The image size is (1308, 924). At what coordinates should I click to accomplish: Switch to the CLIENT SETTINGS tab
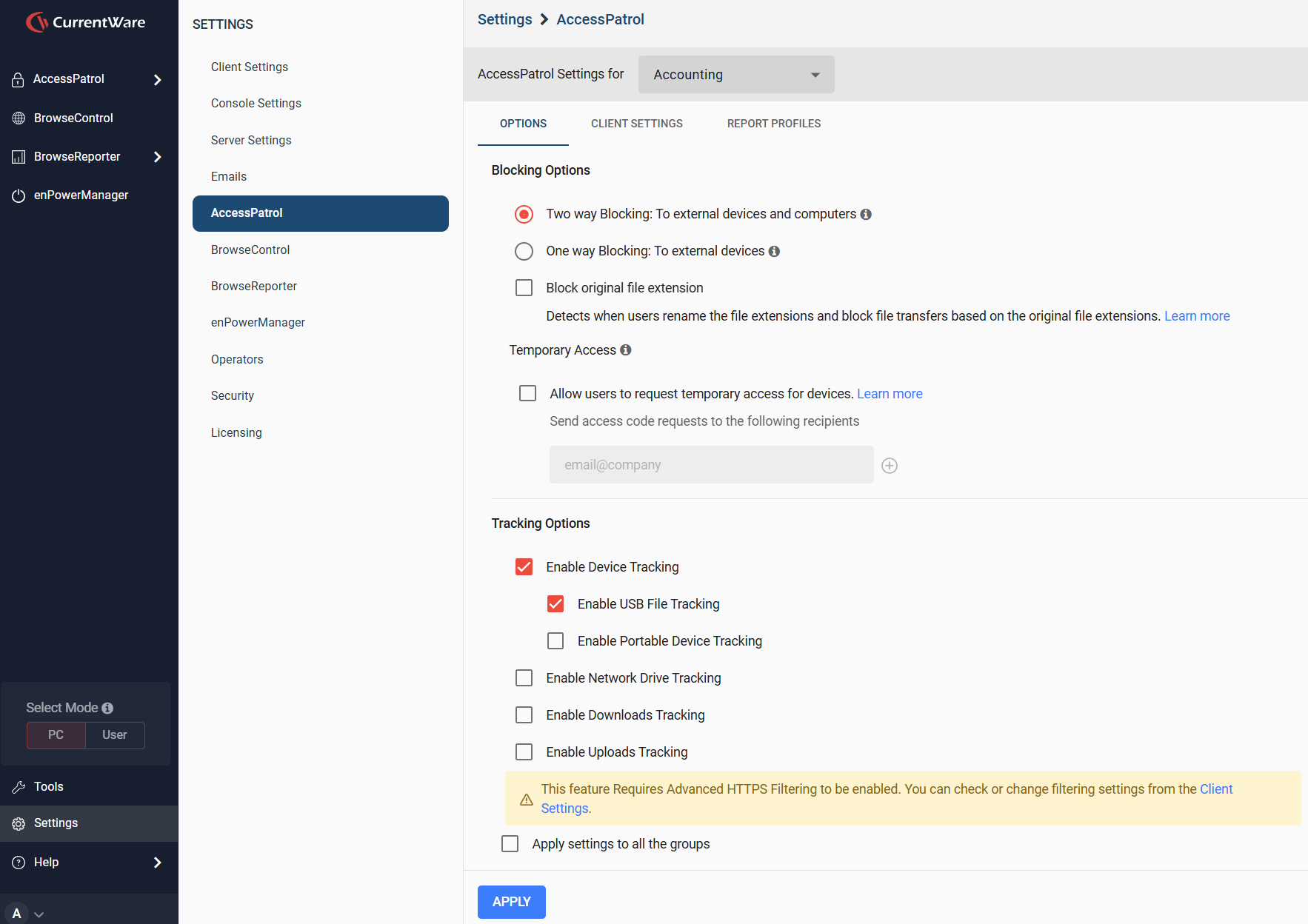click(x=637, y=124)
